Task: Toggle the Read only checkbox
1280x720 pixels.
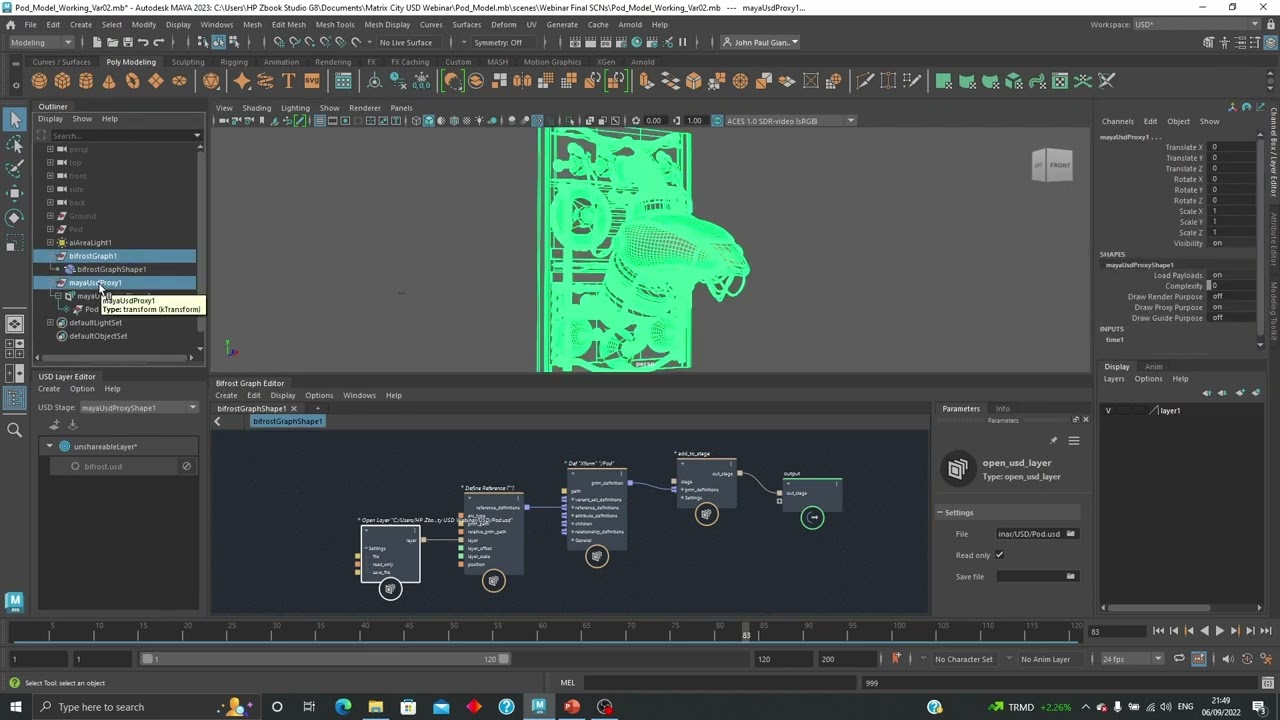Action: point(999,555)
